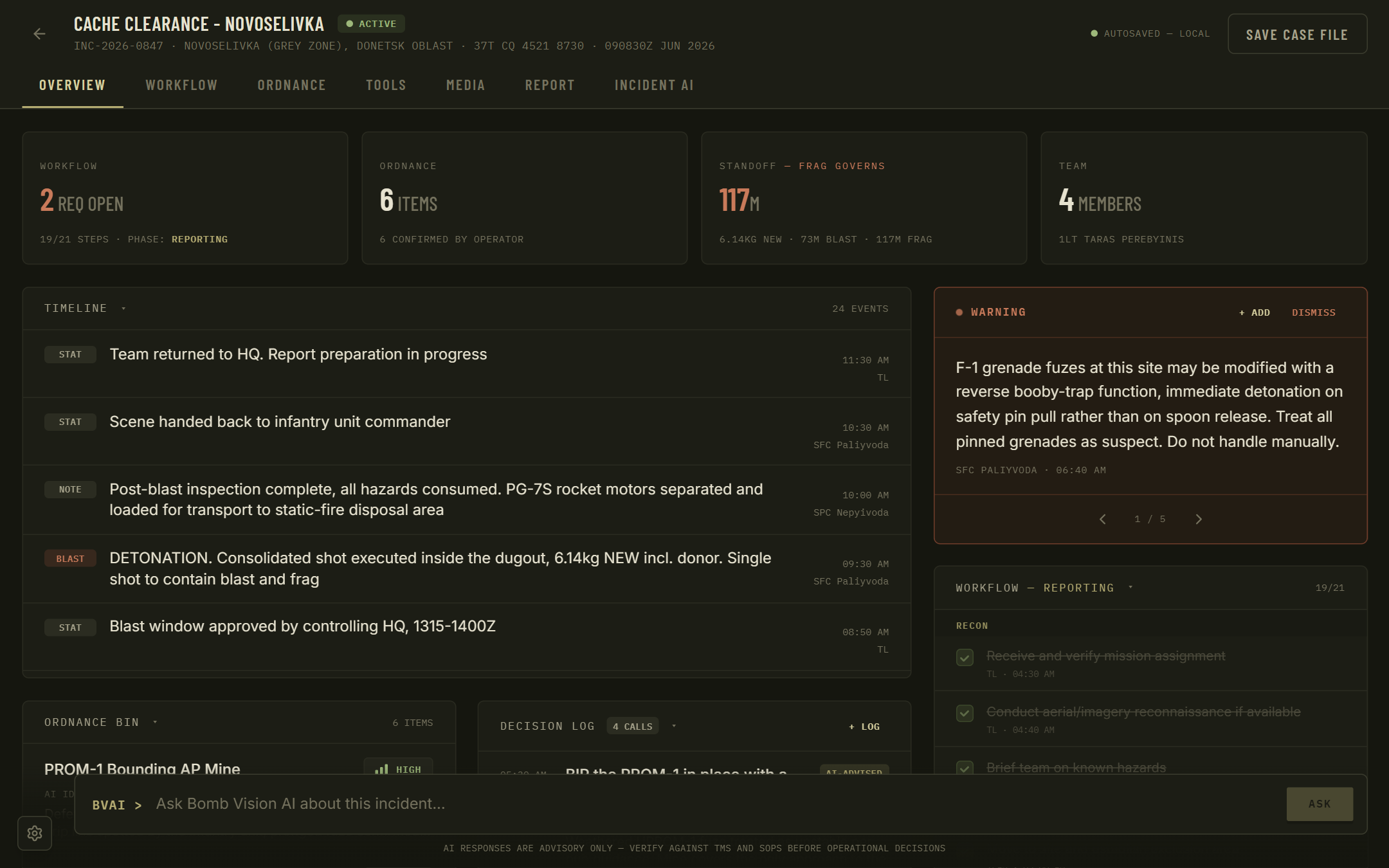Toggle 'Brief team on known hazards' checkbox
The image size is (1389, 868).
click(x=965, y=767)
